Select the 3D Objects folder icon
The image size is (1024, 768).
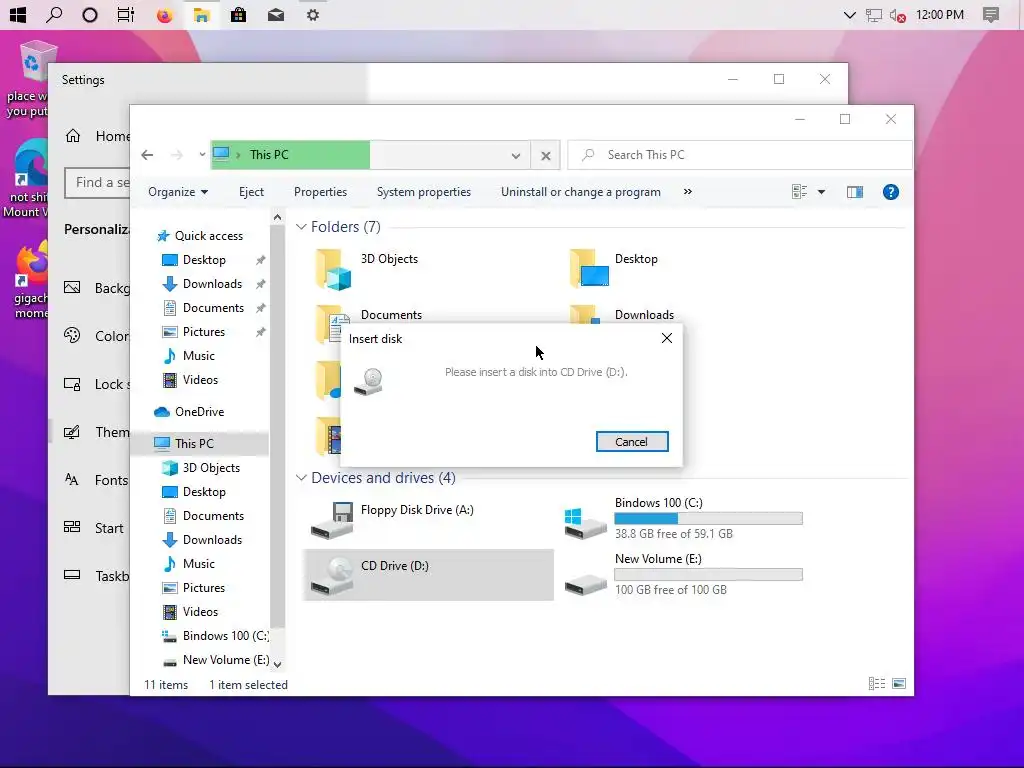pyautogui.click(x=334, y=269)
